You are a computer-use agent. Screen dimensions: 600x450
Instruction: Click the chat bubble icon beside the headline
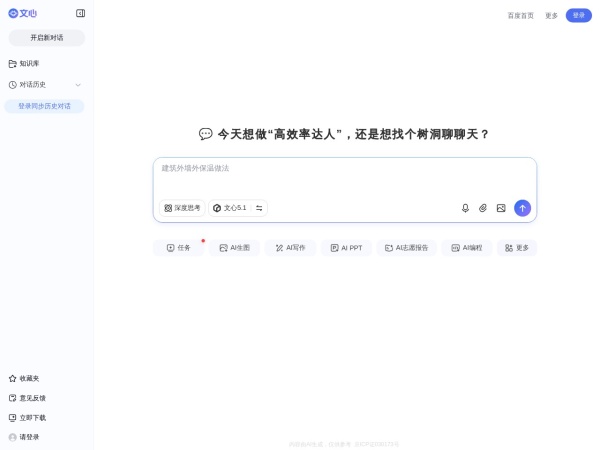click(205, 134)
